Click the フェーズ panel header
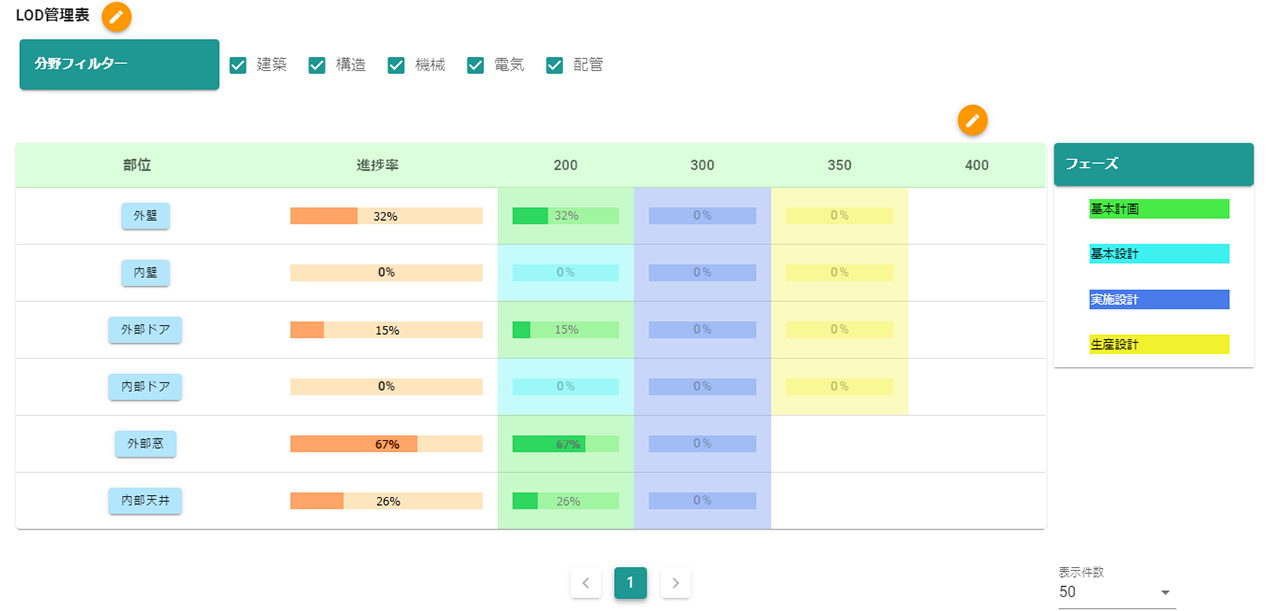1280x611 pixels. [x=1153, y=164]
